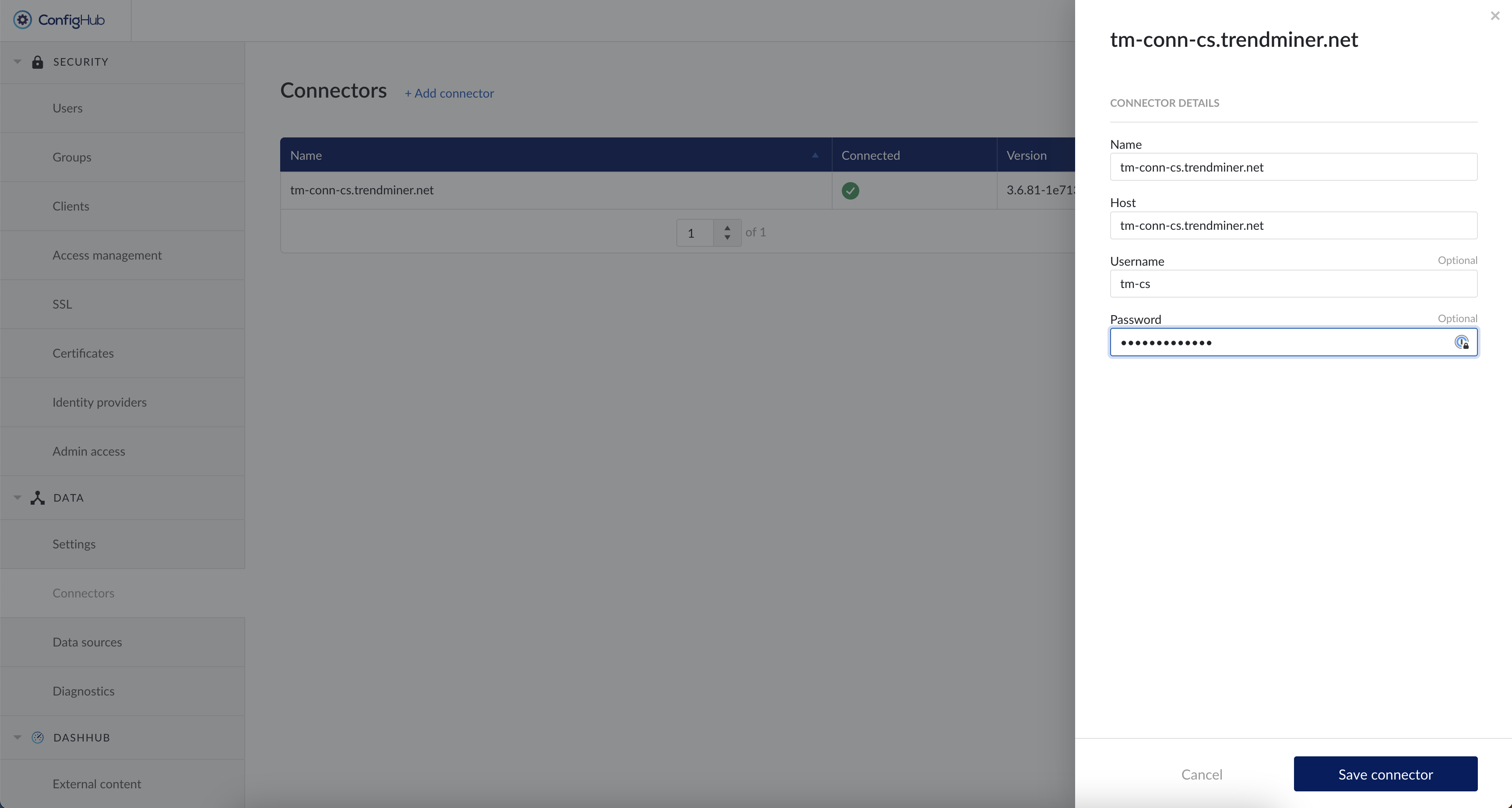Click the DashHub gauge icon
The height and width of the screenshot is (808, 1512).
tap(38, 738)
